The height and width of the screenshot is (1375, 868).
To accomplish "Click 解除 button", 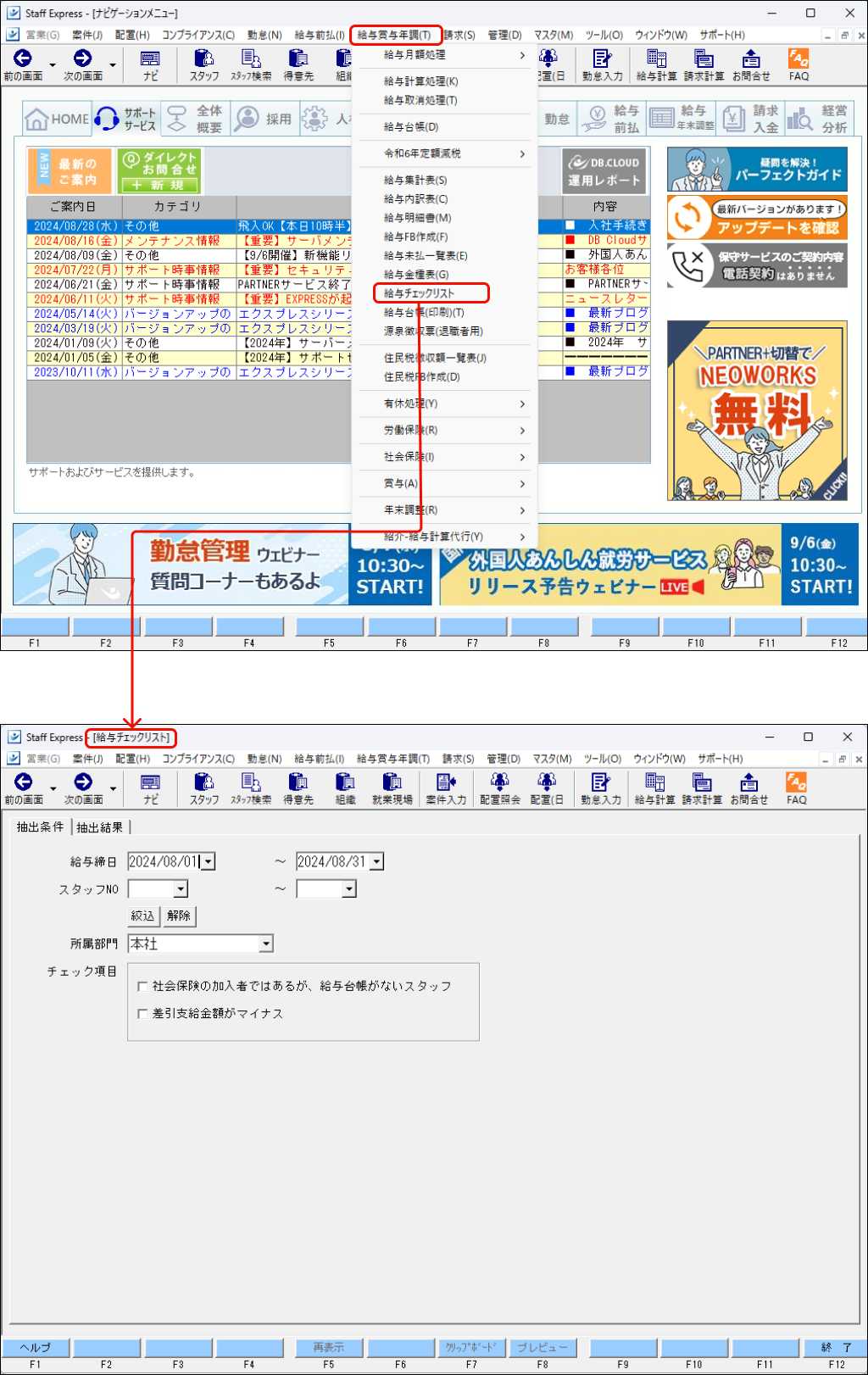I will coord(179,916).
